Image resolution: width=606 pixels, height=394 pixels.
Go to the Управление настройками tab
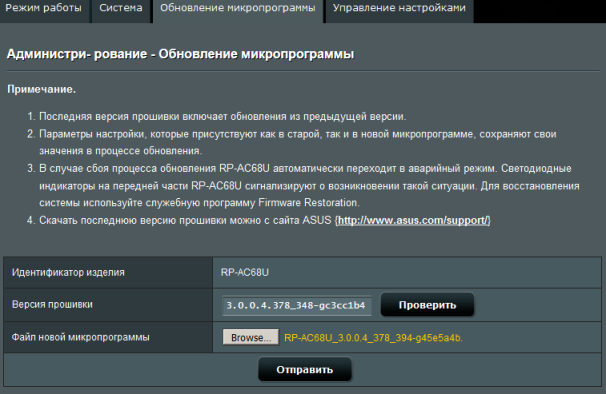[x=399, y=9]
